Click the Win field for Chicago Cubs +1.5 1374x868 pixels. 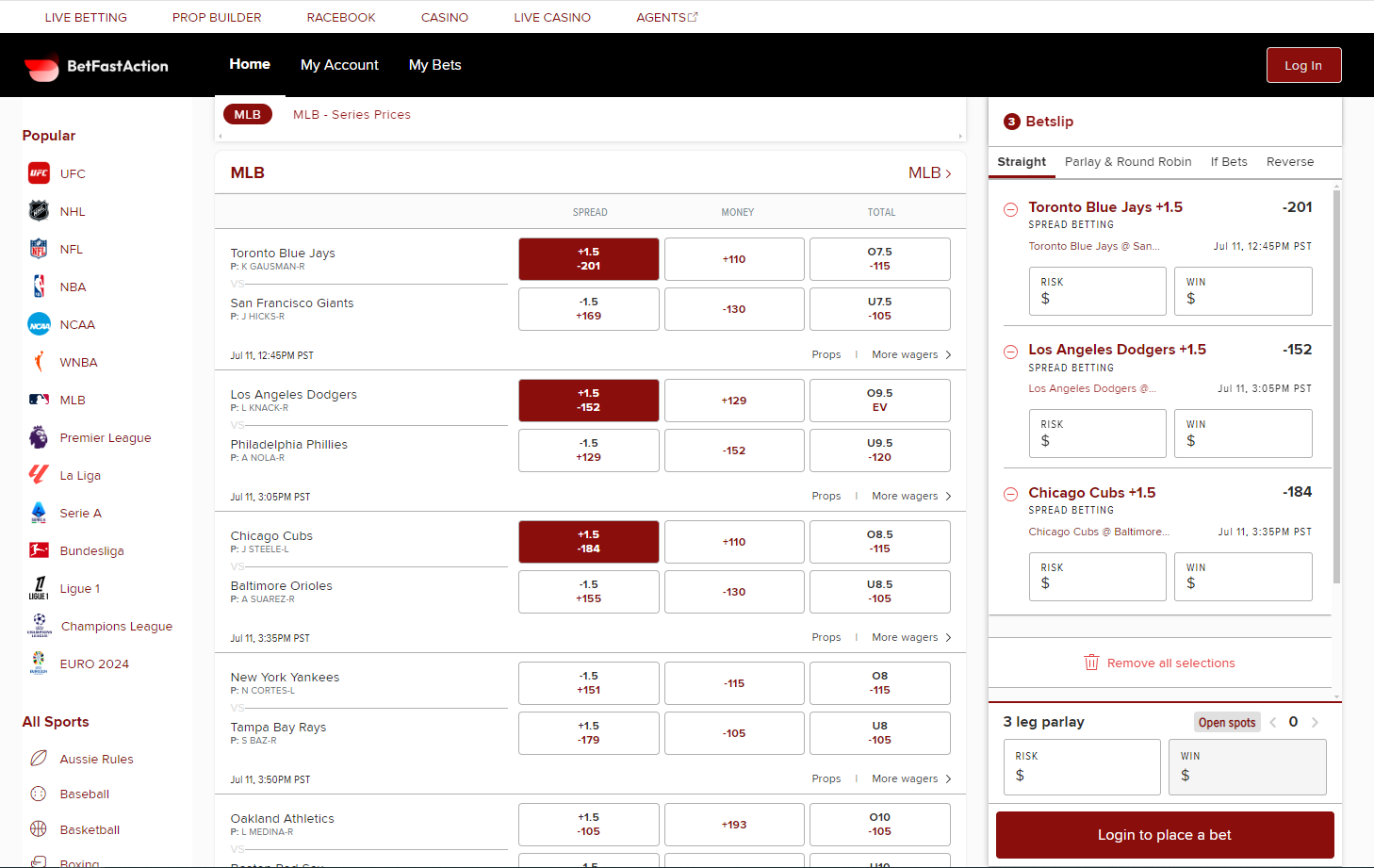click(1243, 577)
